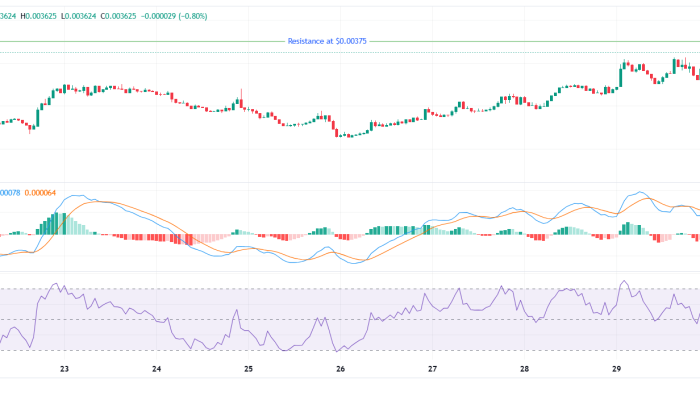The width and height of the screenshot is (700, 400).
Task: Click the date label 28 on time axis
Action: 525,369
